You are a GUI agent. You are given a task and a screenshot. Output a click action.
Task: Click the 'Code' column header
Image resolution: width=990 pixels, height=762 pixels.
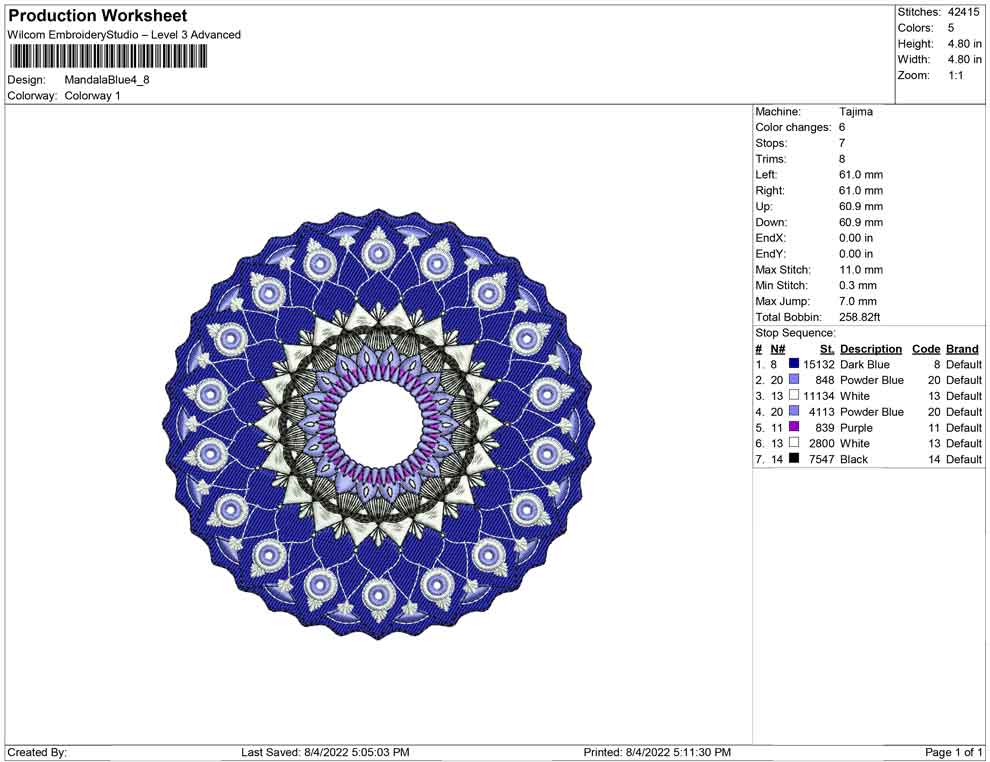[x=926, y=348]
